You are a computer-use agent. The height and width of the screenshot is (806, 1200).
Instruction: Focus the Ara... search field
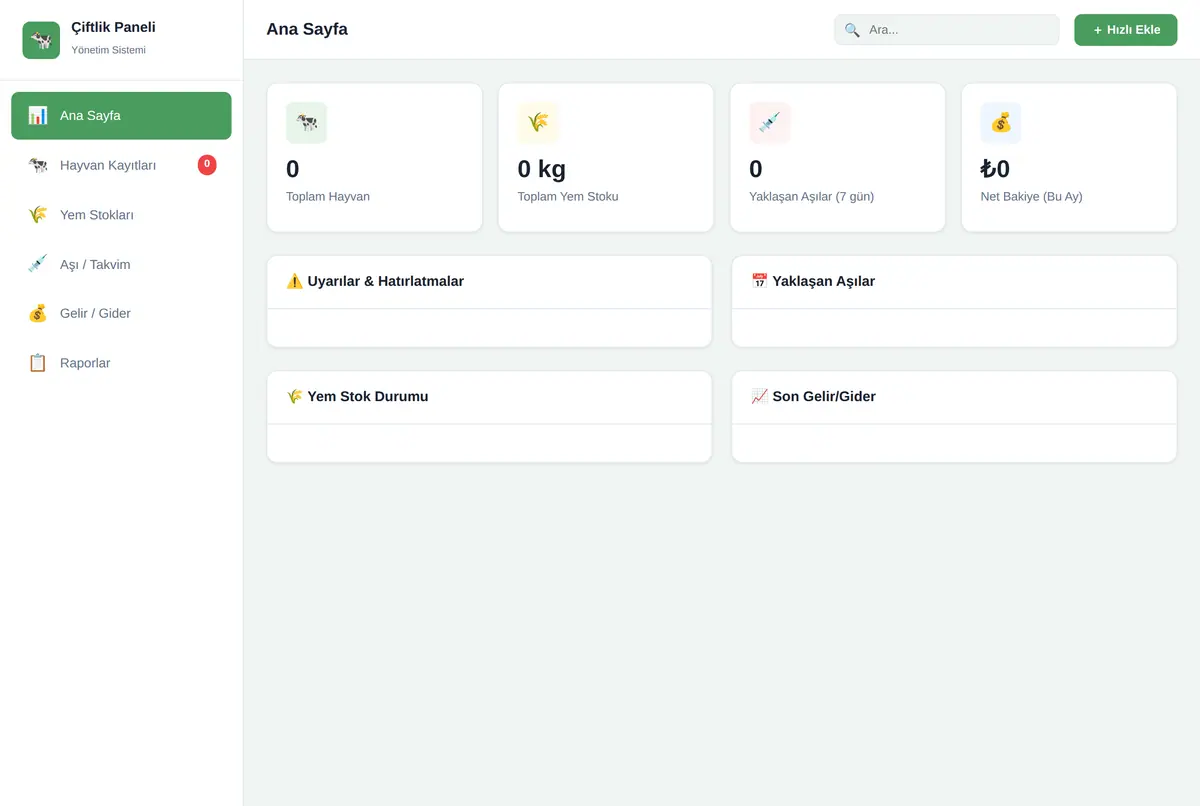coord(947,30)
